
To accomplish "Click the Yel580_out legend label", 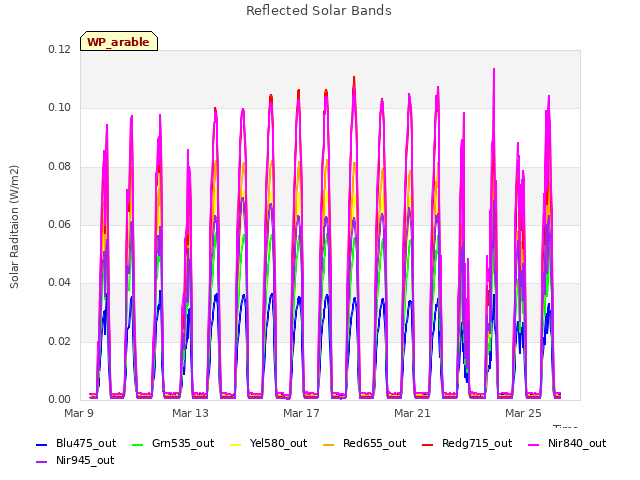I will (278, 443).
